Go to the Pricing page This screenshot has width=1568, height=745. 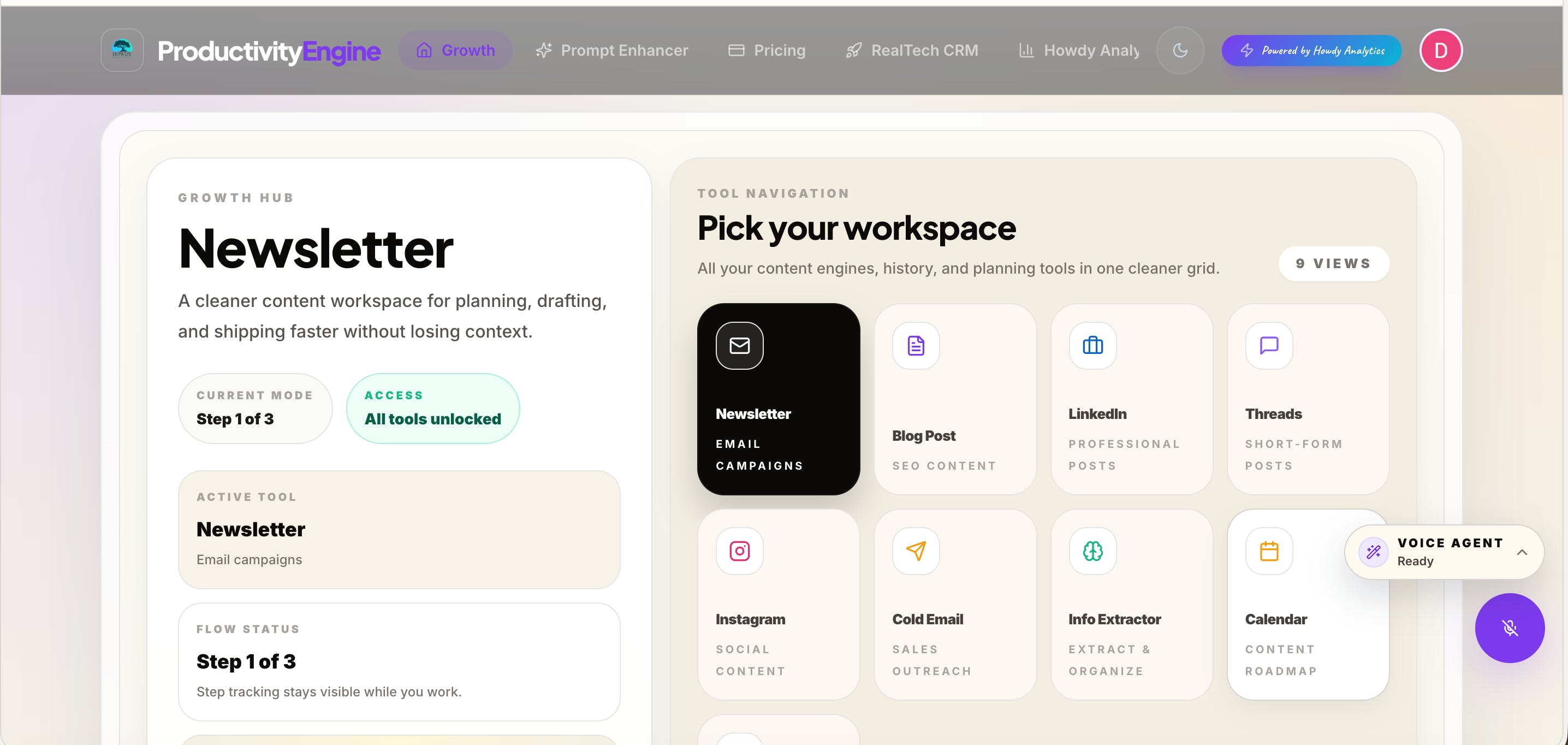(x=767, y=50)
